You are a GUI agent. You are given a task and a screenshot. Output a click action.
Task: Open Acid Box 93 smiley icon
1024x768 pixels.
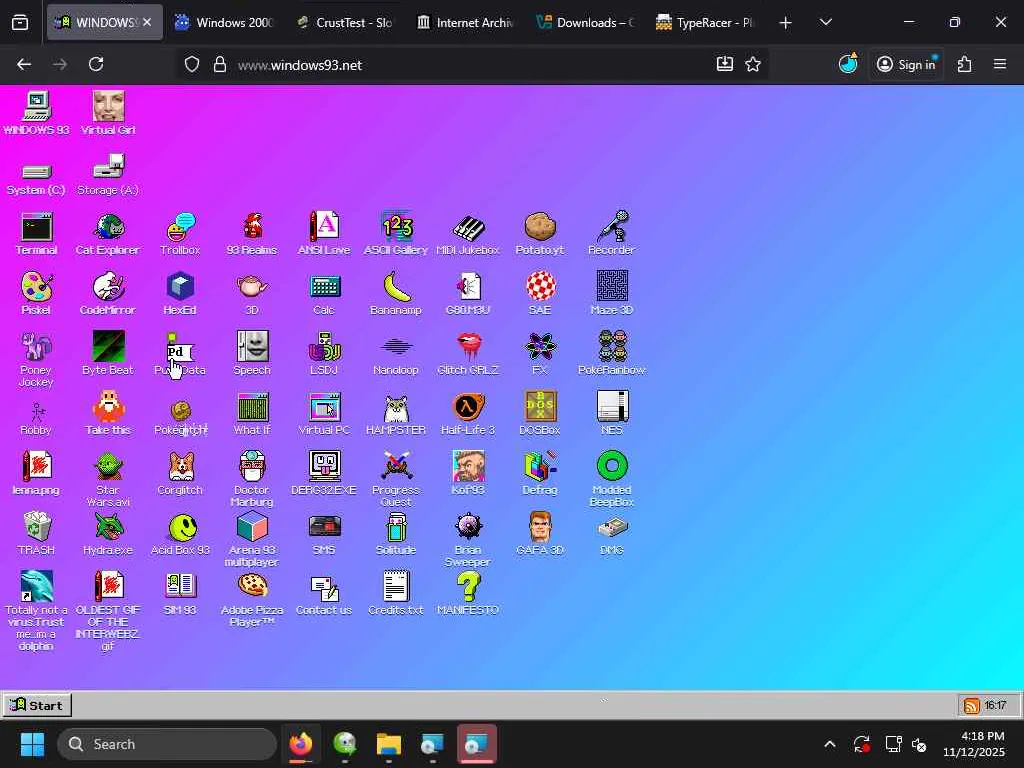click(x=180, y=534)
